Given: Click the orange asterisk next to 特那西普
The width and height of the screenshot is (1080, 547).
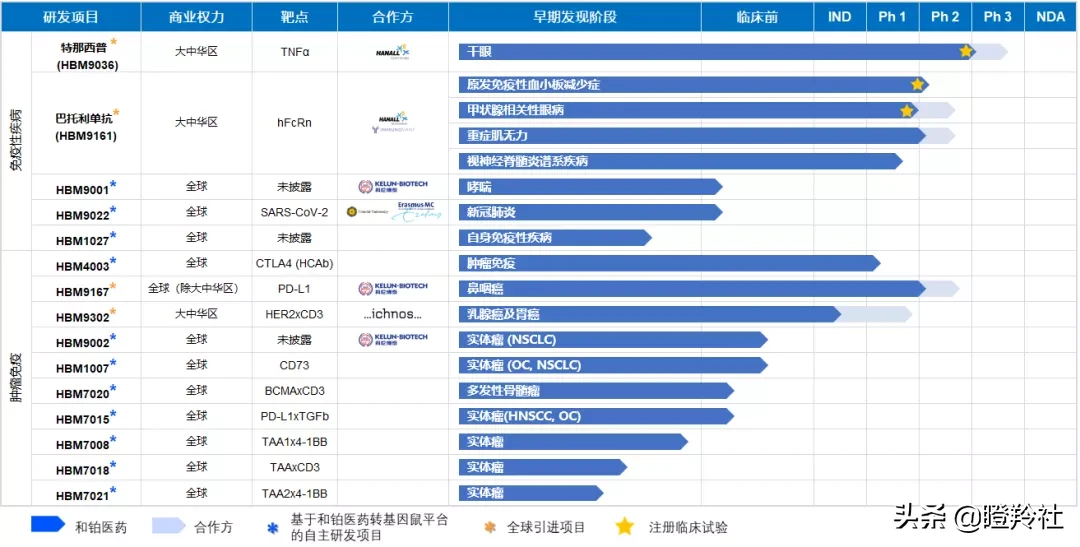Looking at the screenshot, I should click(x=114, y=42).
